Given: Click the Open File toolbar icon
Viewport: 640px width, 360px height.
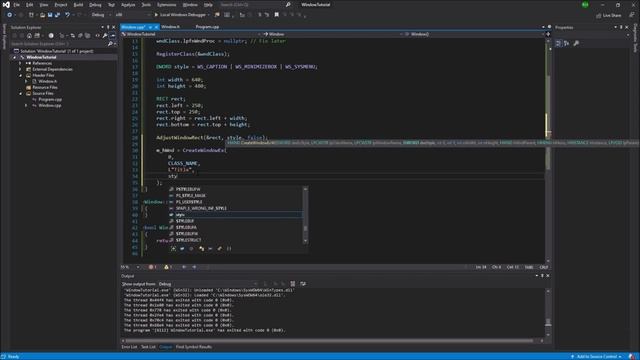Looking at the screenshot, I should click(x=42, y=15).
